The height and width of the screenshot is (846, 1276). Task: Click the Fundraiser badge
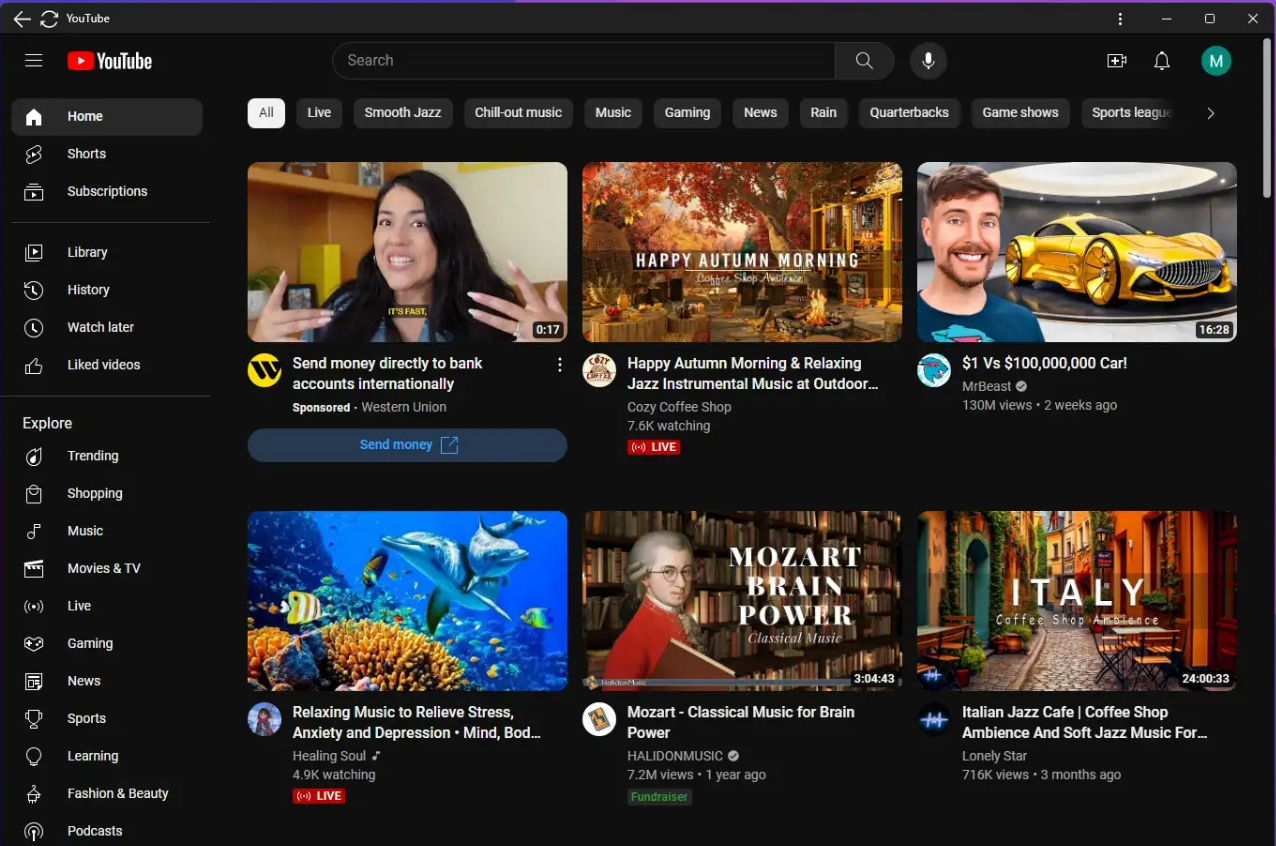coord(659,797)
